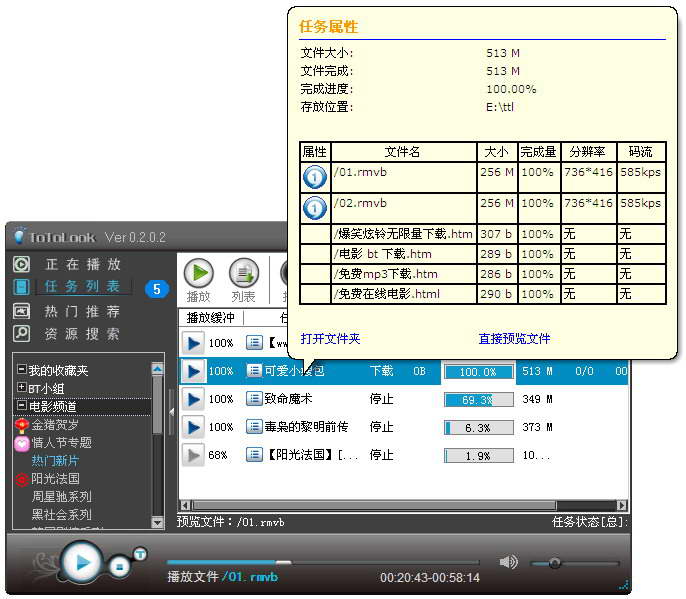The image size is (686, 599).
Task: Open file list icon of 【阳光法国】 task
Action: pos(254,455)
